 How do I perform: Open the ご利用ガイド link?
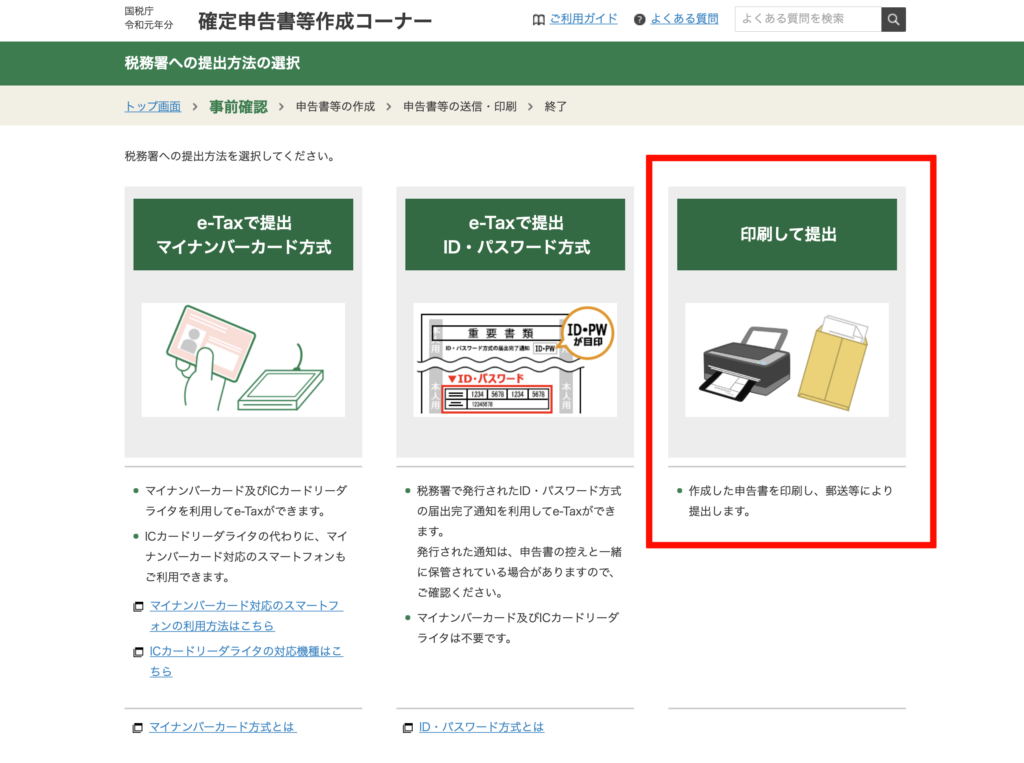[583, 19]
